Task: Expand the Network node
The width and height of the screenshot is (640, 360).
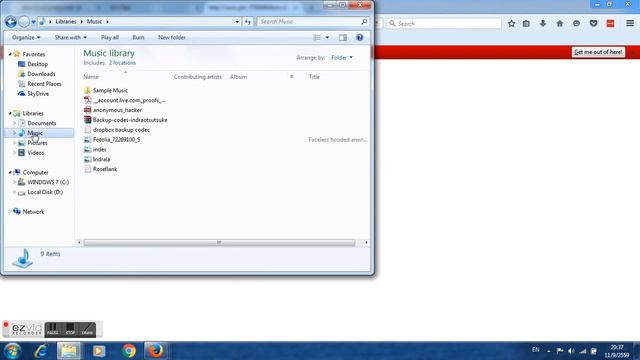Action: pos(10,211)
